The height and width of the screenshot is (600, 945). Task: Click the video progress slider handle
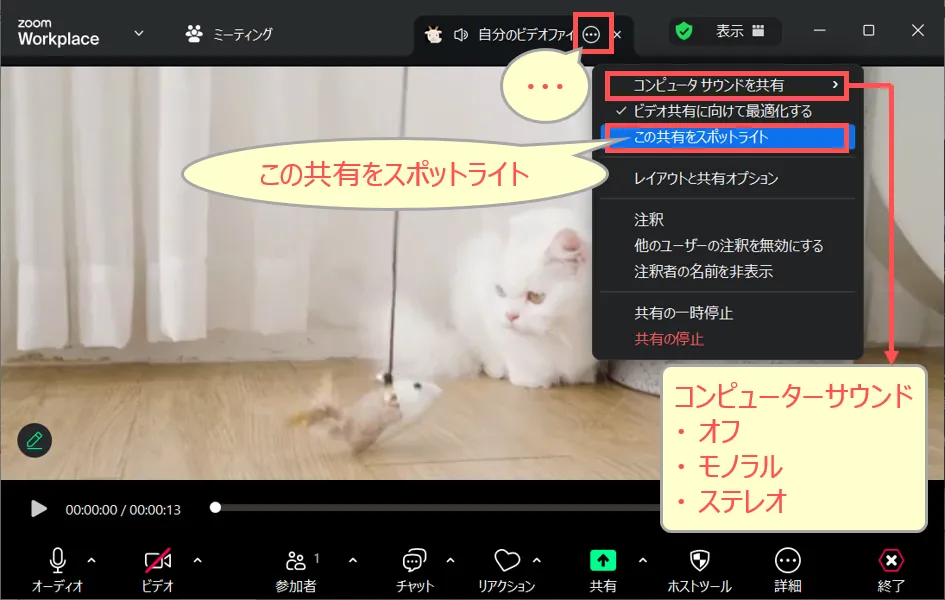[215, 508]
